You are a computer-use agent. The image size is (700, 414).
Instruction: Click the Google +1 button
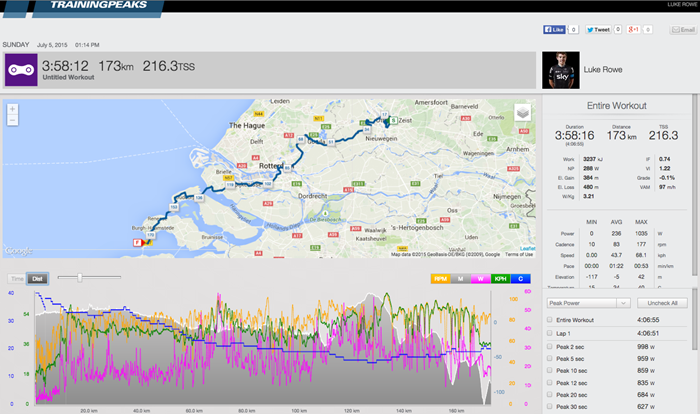tap(633, 29)
